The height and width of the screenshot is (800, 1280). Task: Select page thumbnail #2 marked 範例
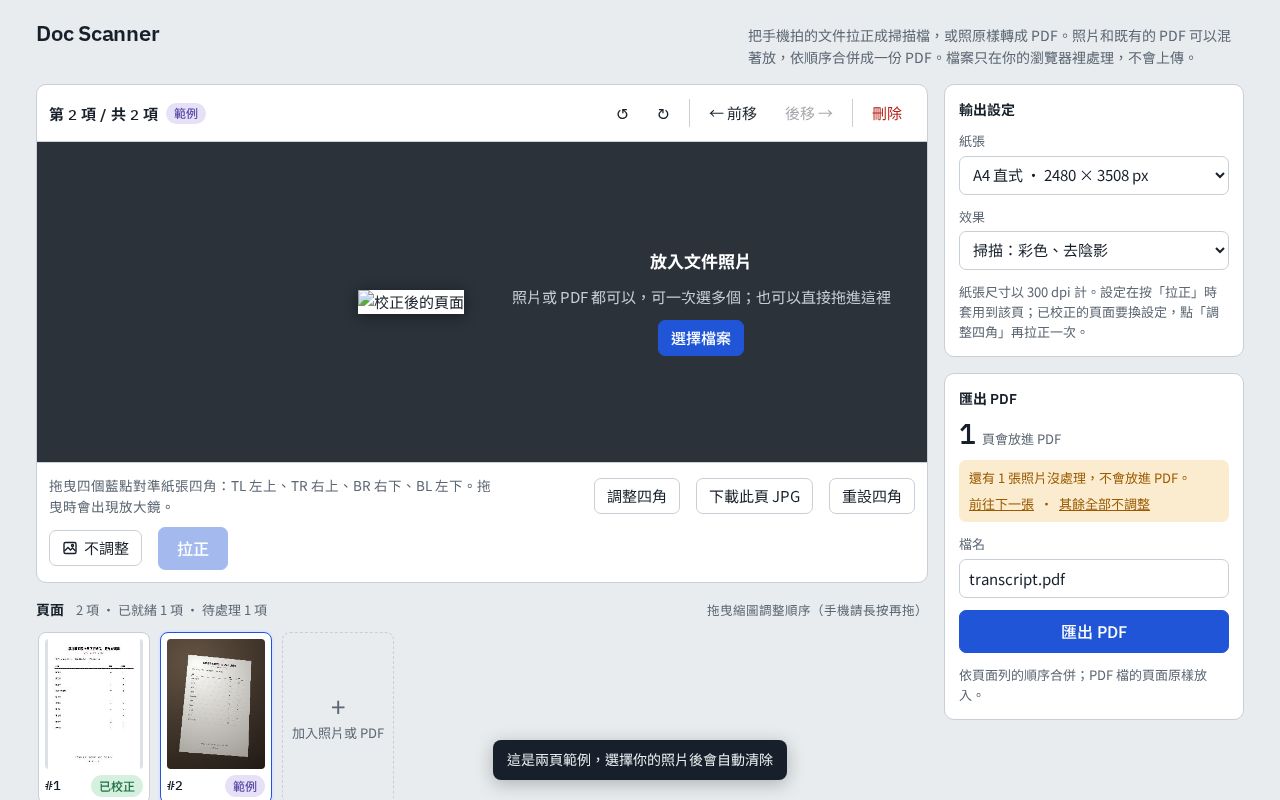point(216,716)
